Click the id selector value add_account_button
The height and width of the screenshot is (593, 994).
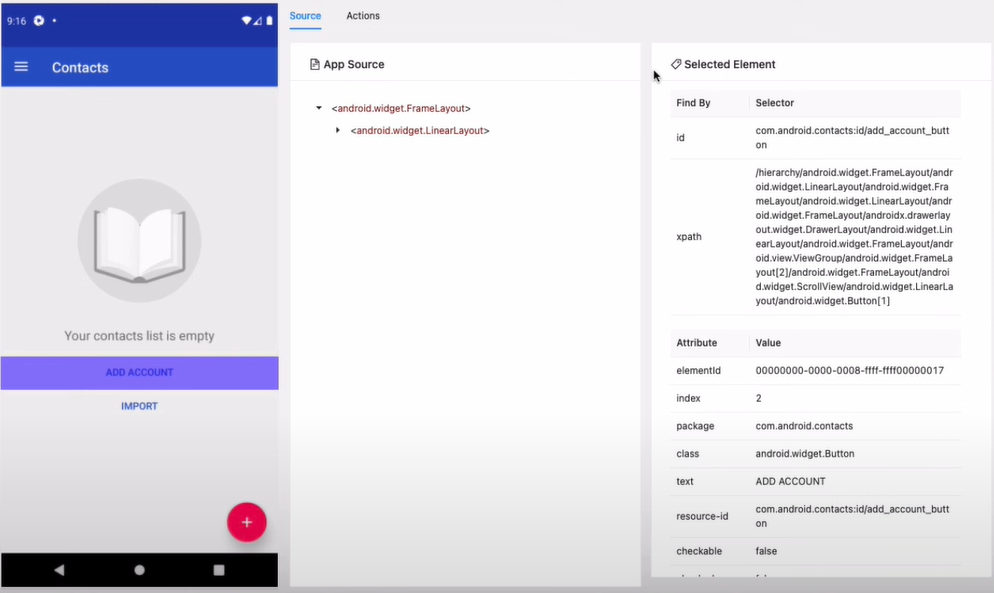coord(852,138)
